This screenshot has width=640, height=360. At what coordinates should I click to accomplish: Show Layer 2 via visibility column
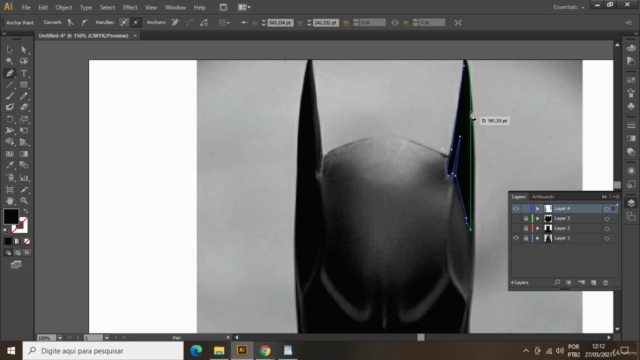pyautogui.click(x=516, y=228)
